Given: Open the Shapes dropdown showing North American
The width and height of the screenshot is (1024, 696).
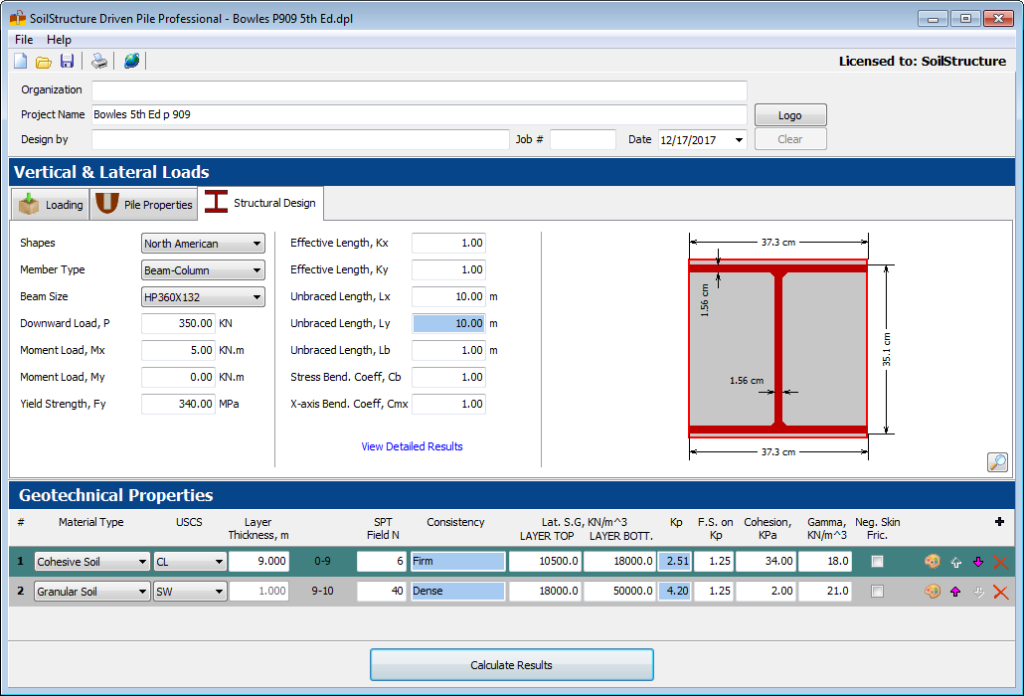Looking at the screenshot, I should point(203,244).
